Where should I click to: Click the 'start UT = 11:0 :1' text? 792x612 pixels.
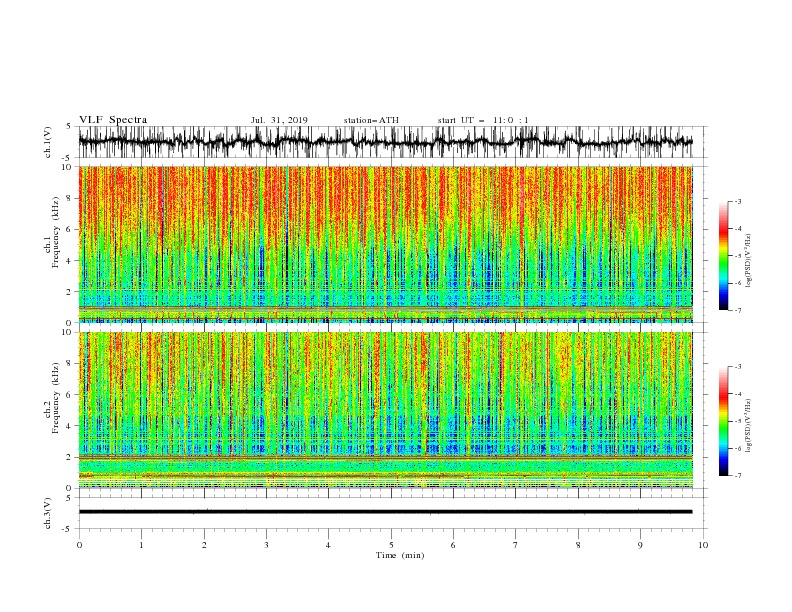(x=483, y=120)
